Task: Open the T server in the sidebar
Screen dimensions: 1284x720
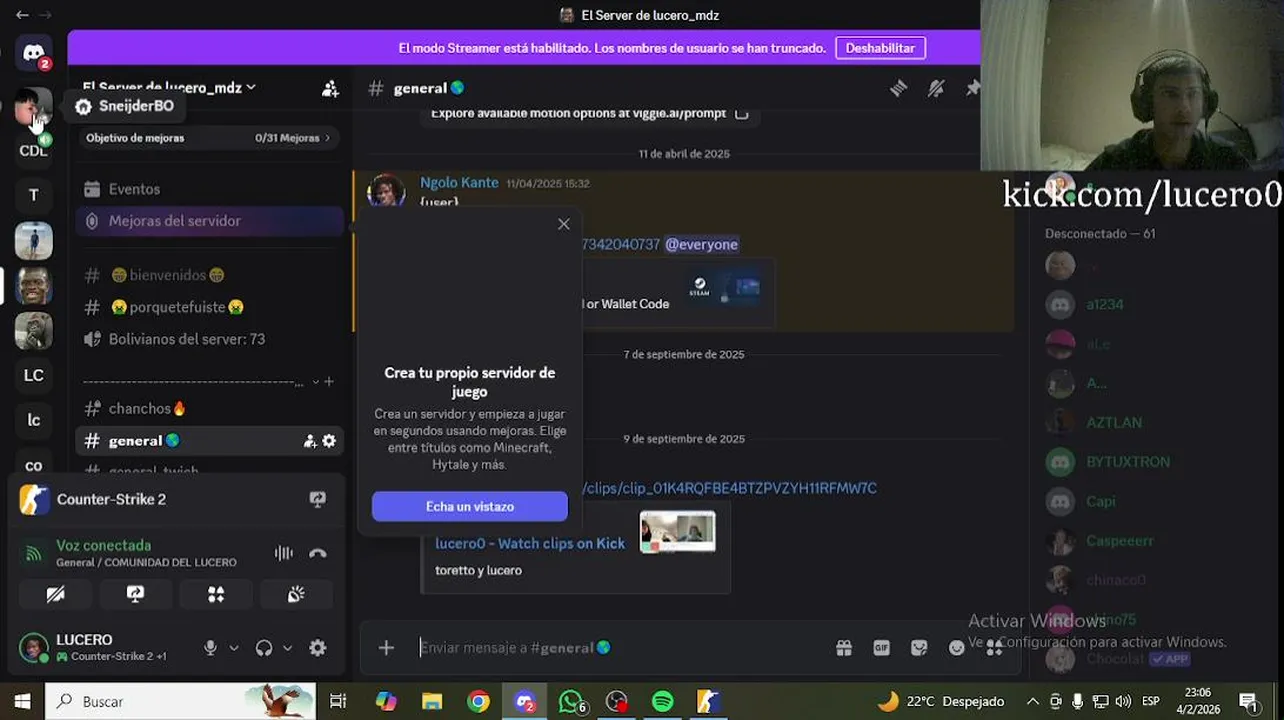Action: (x=34, y=195)
